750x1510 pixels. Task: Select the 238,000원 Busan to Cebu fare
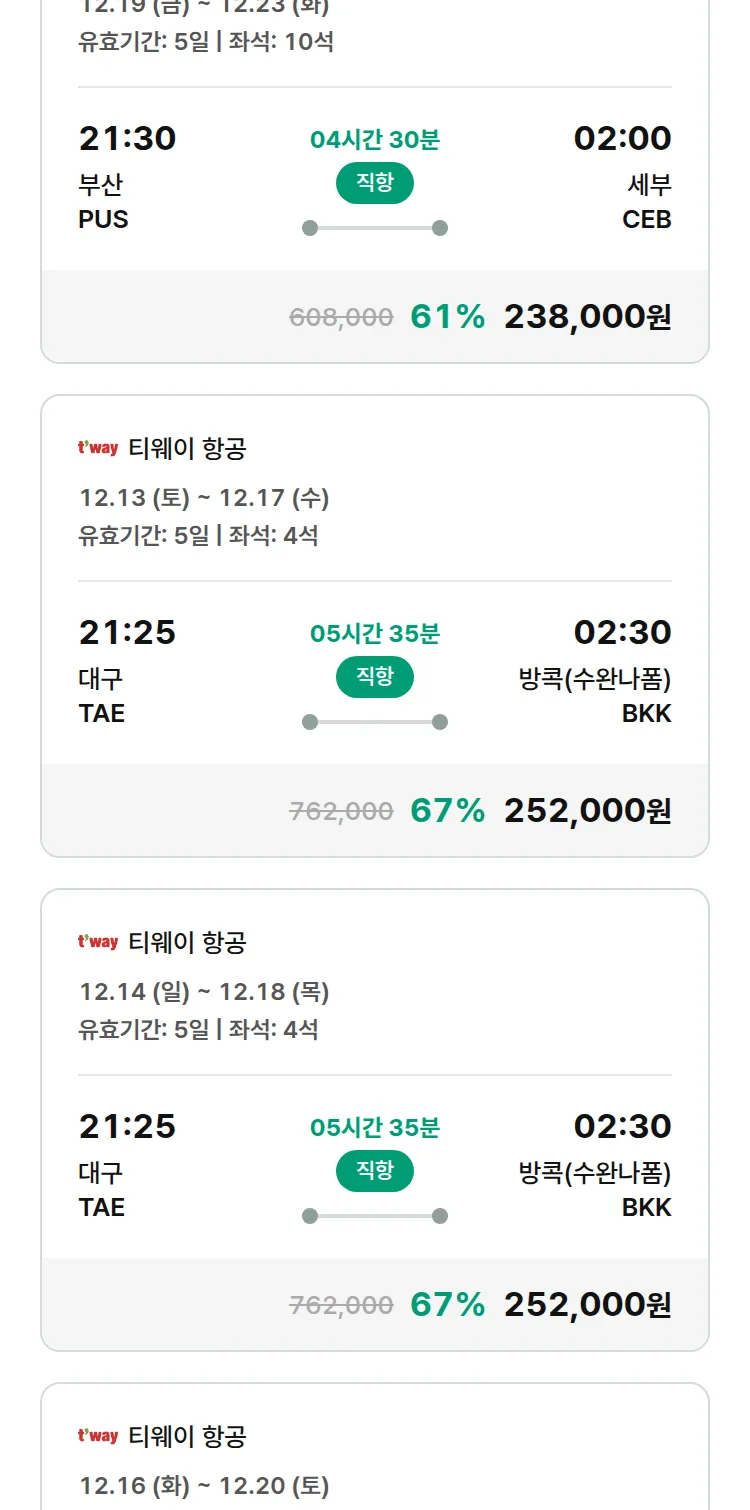point(587,317)
